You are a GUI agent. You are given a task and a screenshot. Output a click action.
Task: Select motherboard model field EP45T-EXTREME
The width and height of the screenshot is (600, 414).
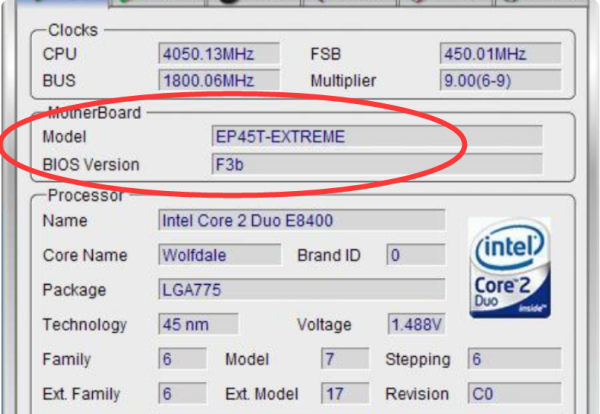pos(377,136)
